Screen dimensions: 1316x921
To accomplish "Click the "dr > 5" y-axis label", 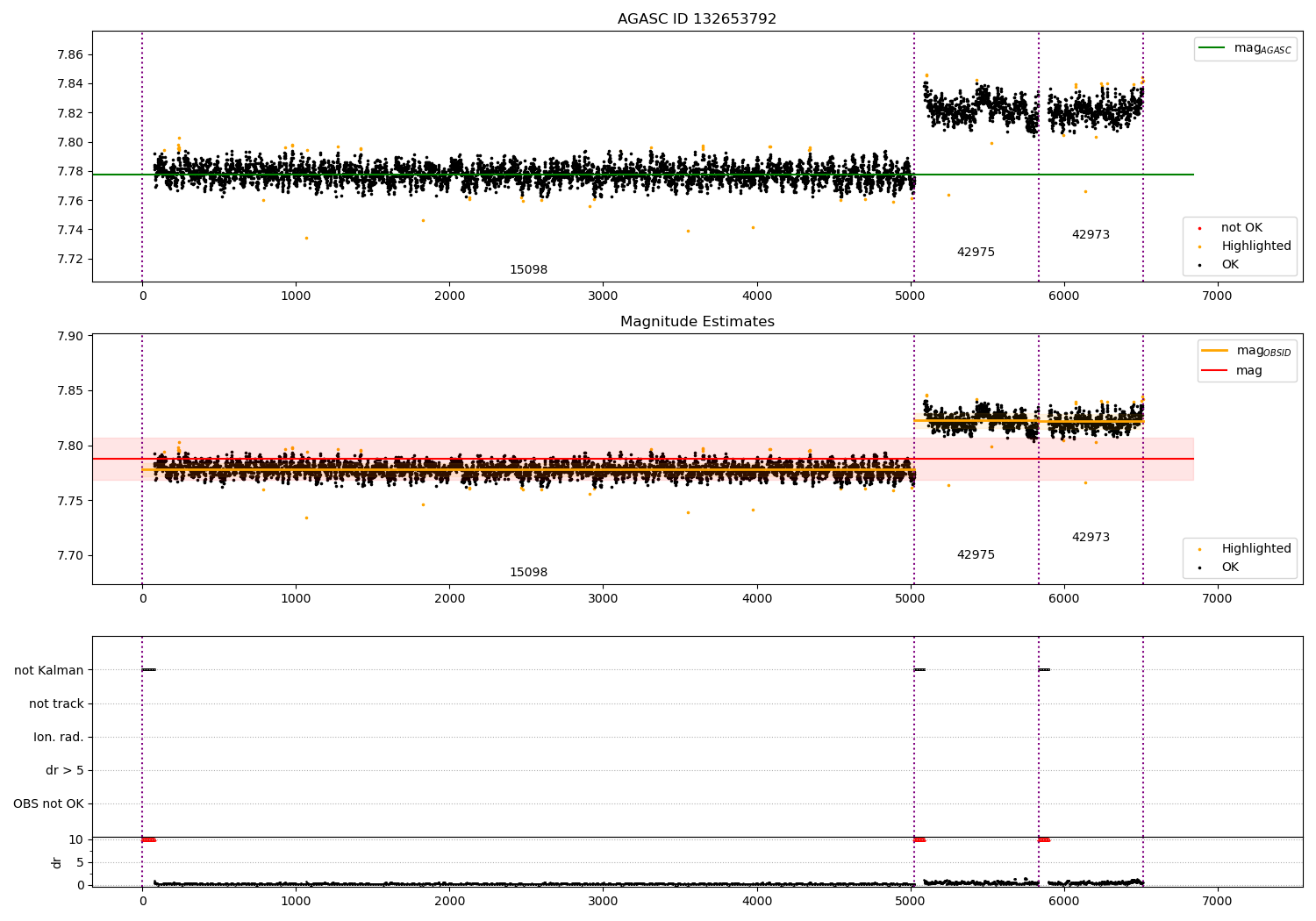I will [65, 771].
